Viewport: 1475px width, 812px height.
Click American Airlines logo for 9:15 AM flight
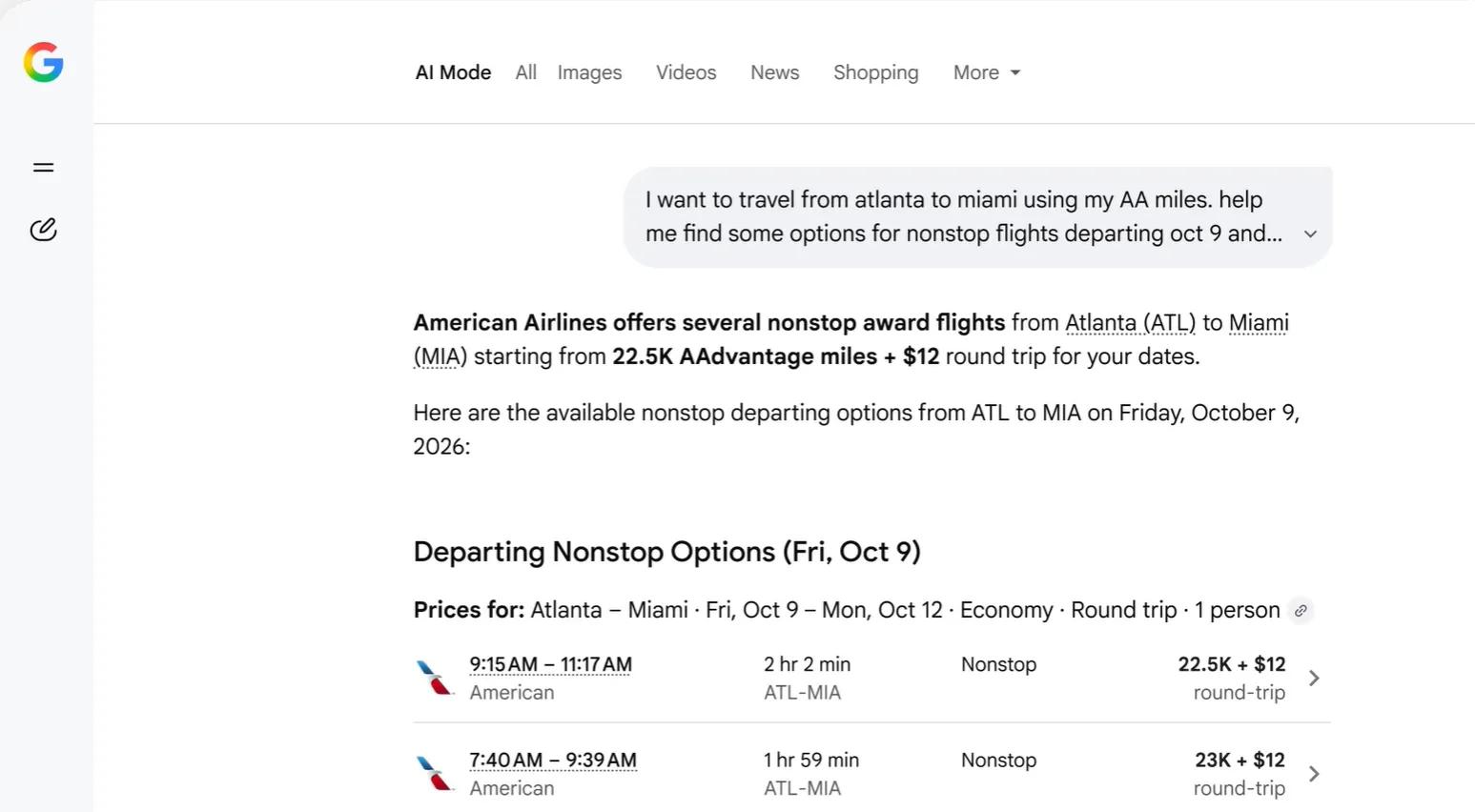click(x=434, y=678)
